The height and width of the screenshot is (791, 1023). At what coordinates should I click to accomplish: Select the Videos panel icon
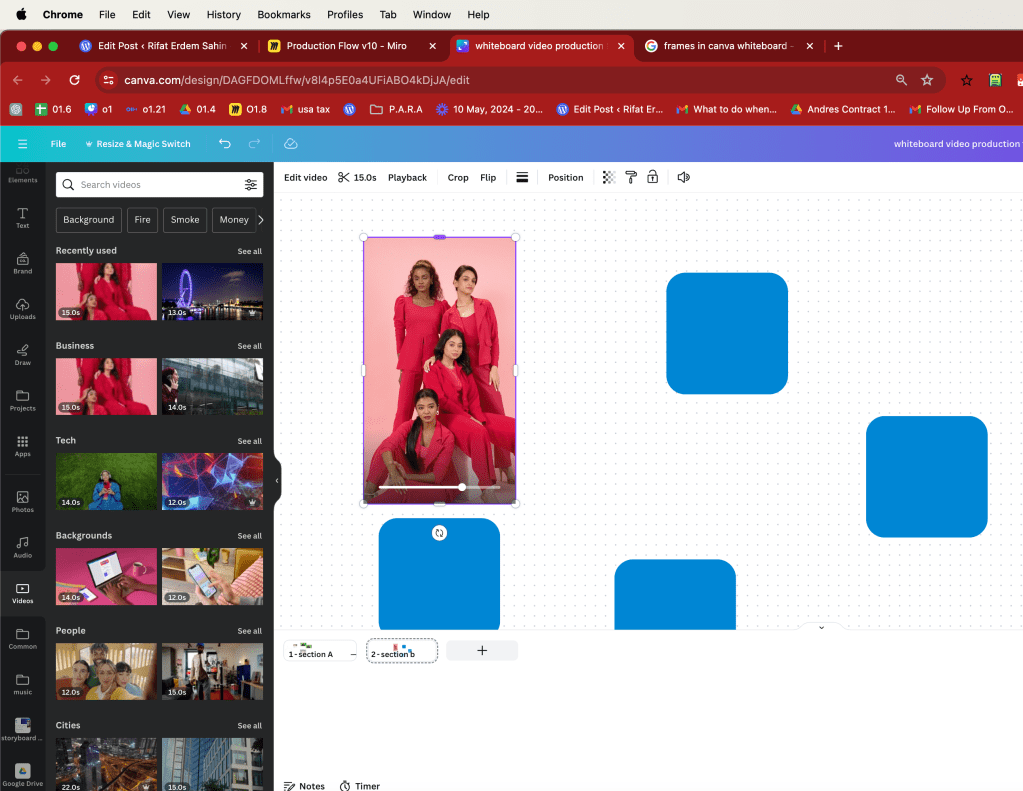point(22,593)
